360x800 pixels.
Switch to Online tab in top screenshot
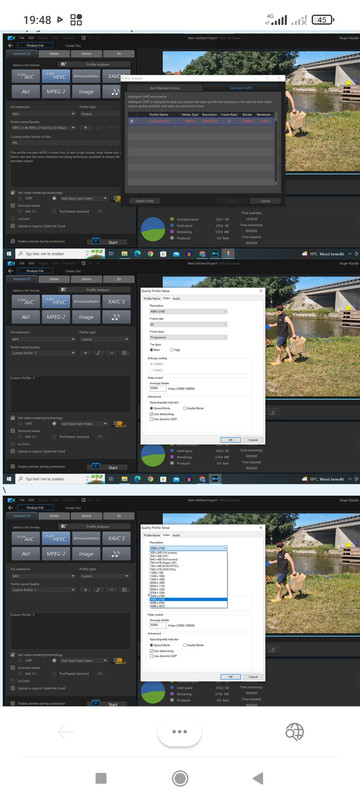pyautogui.click(x=54, y=54)
